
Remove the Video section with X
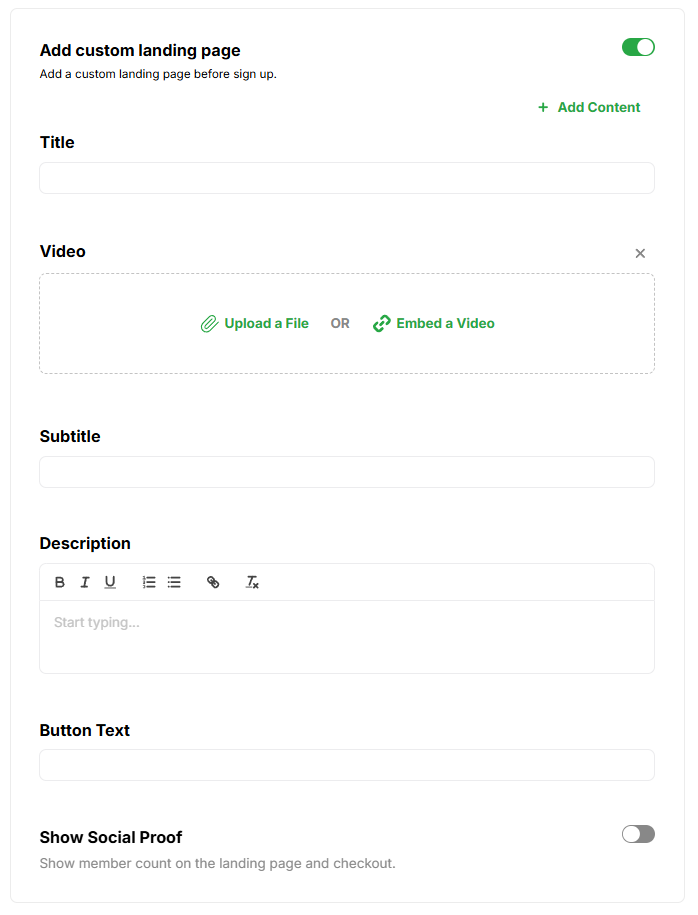pos(640,253)
